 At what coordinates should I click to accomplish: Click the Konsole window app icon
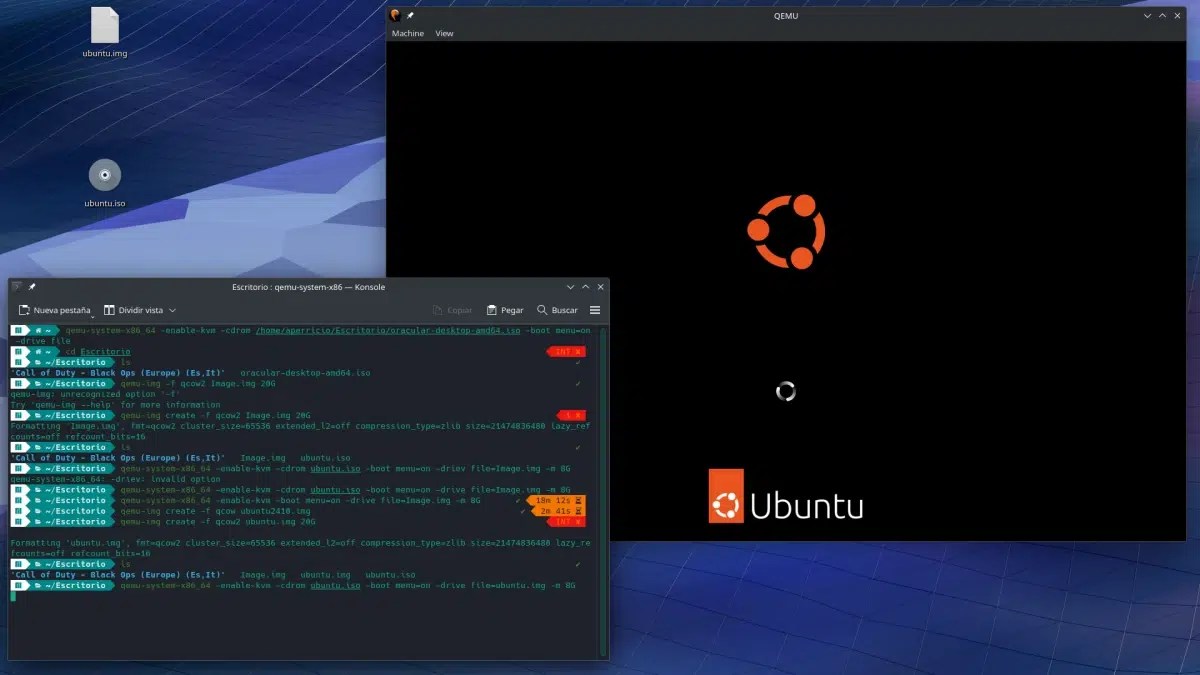(17, 287)
